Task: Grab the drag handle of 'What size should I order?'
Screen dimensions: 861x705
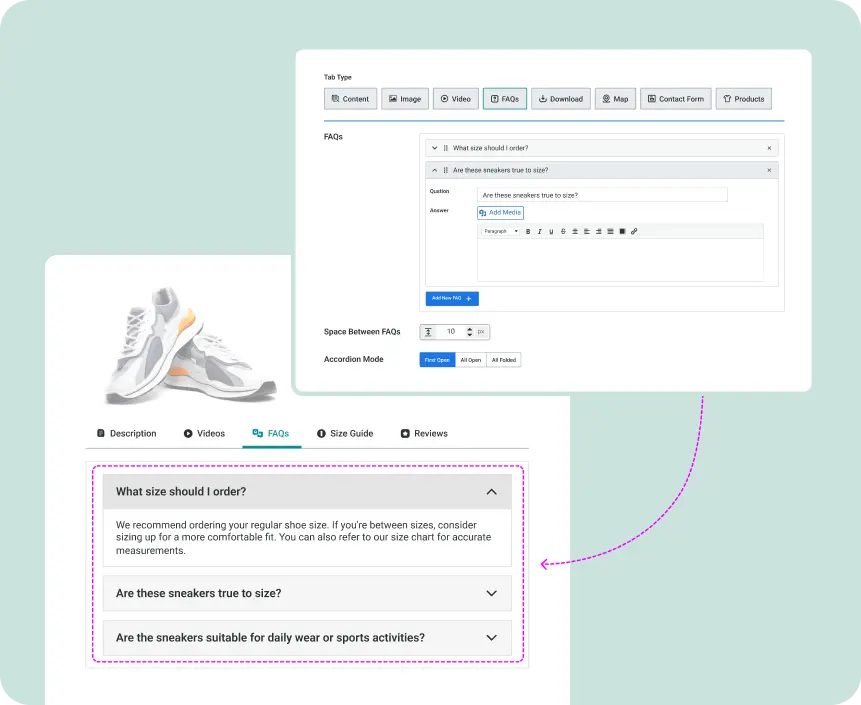Action: pyautogui.click(x=445, y=148)
